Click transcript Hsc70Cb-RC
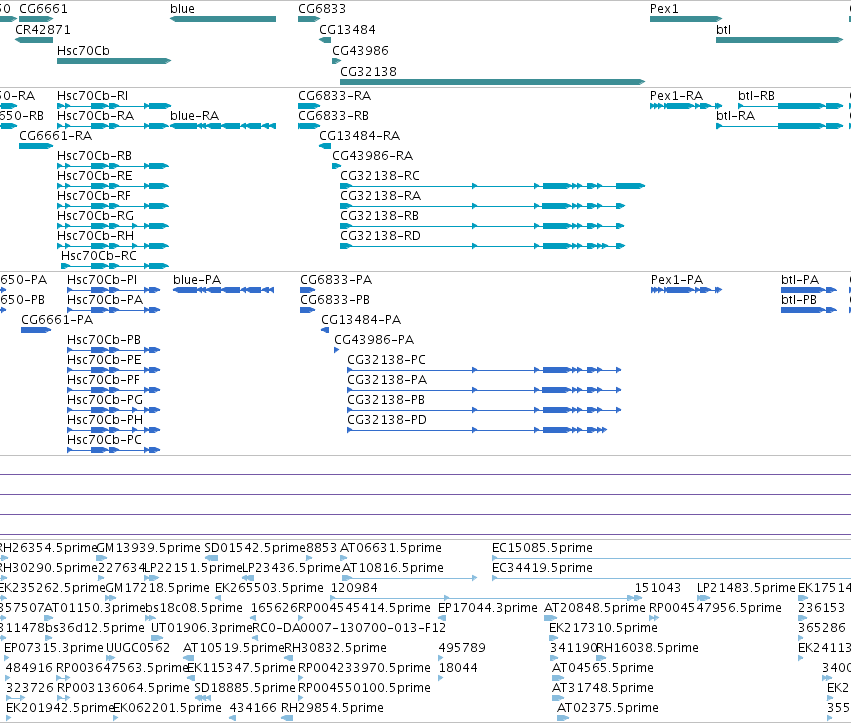This screenshot has width=851, height=723. [115, 267]
